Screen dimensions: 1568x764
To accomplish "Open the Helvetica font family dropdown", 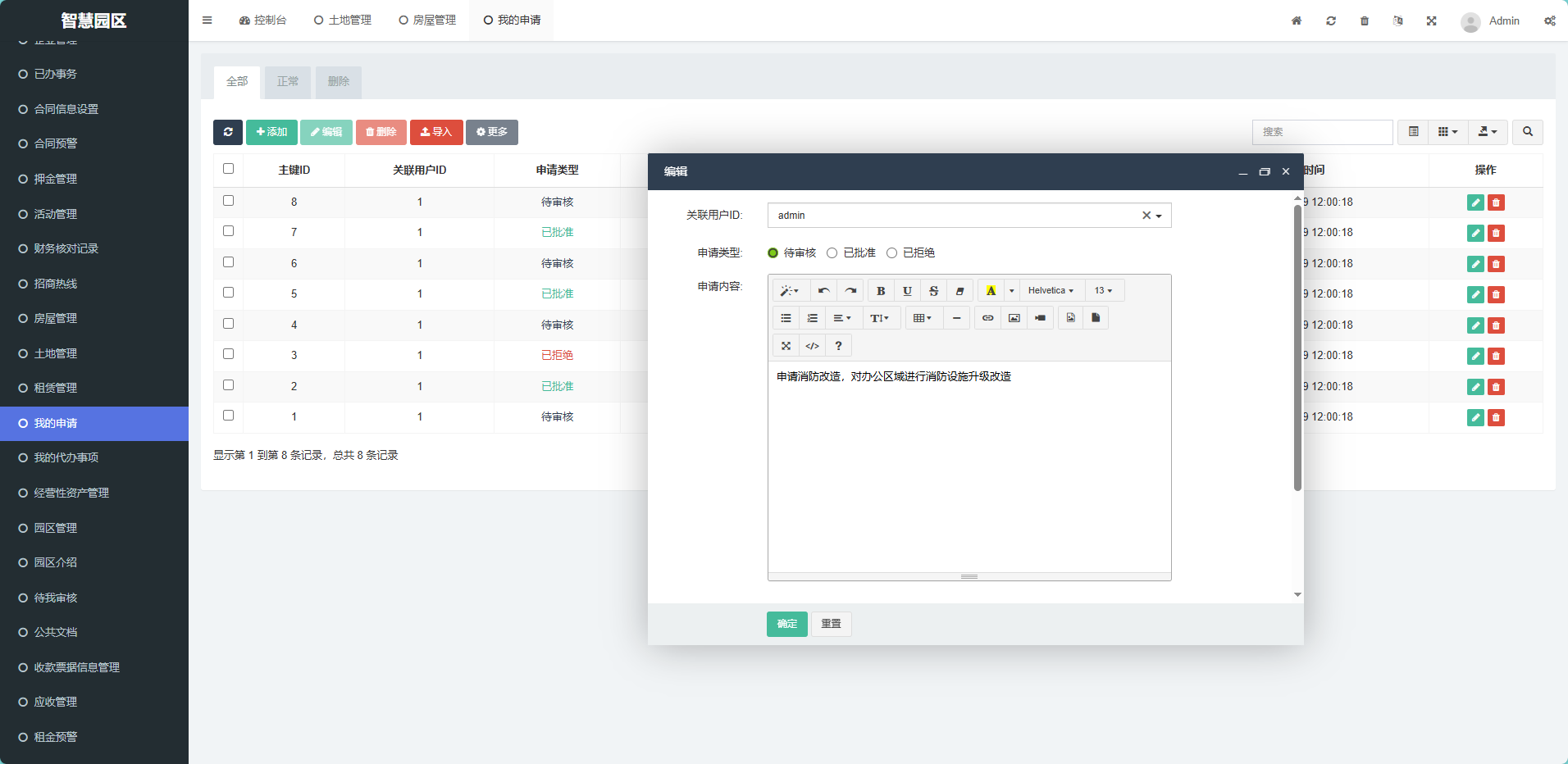I will (x=1051, y=291).
